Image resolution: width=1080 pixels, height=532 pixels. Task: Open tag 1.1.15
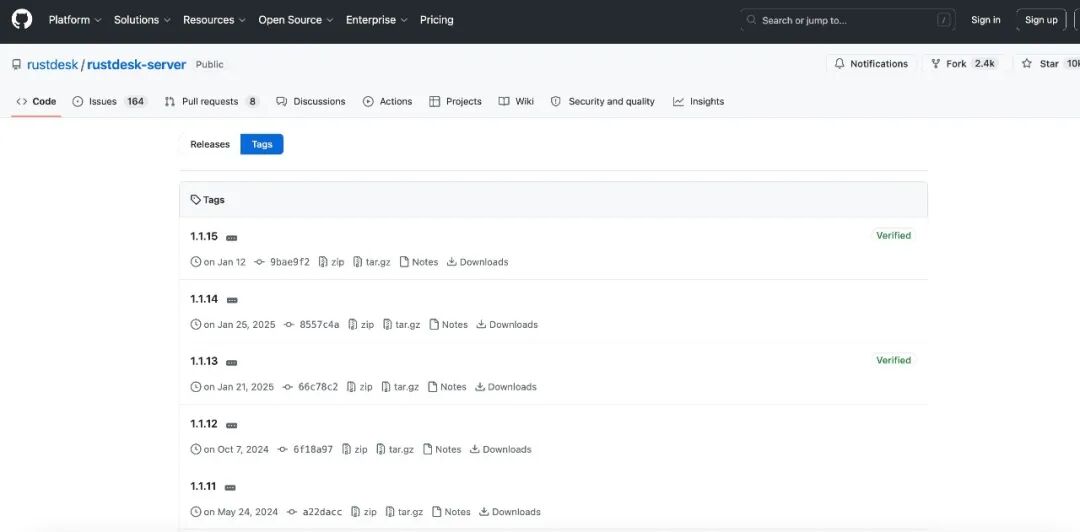(x=204, y=236)
